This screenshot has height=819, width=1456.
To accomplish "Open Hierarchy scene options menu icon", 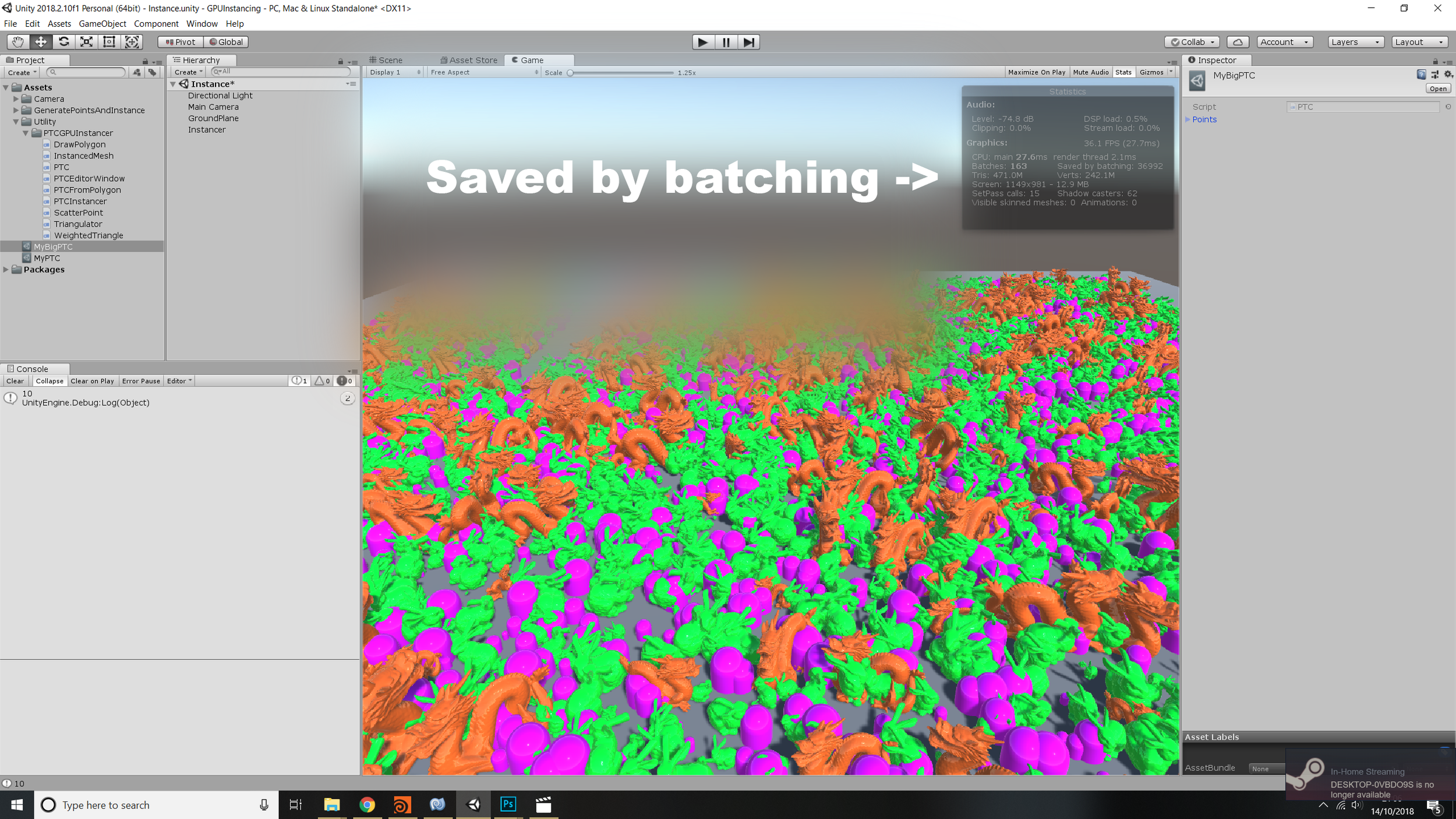I will point(351,84).
